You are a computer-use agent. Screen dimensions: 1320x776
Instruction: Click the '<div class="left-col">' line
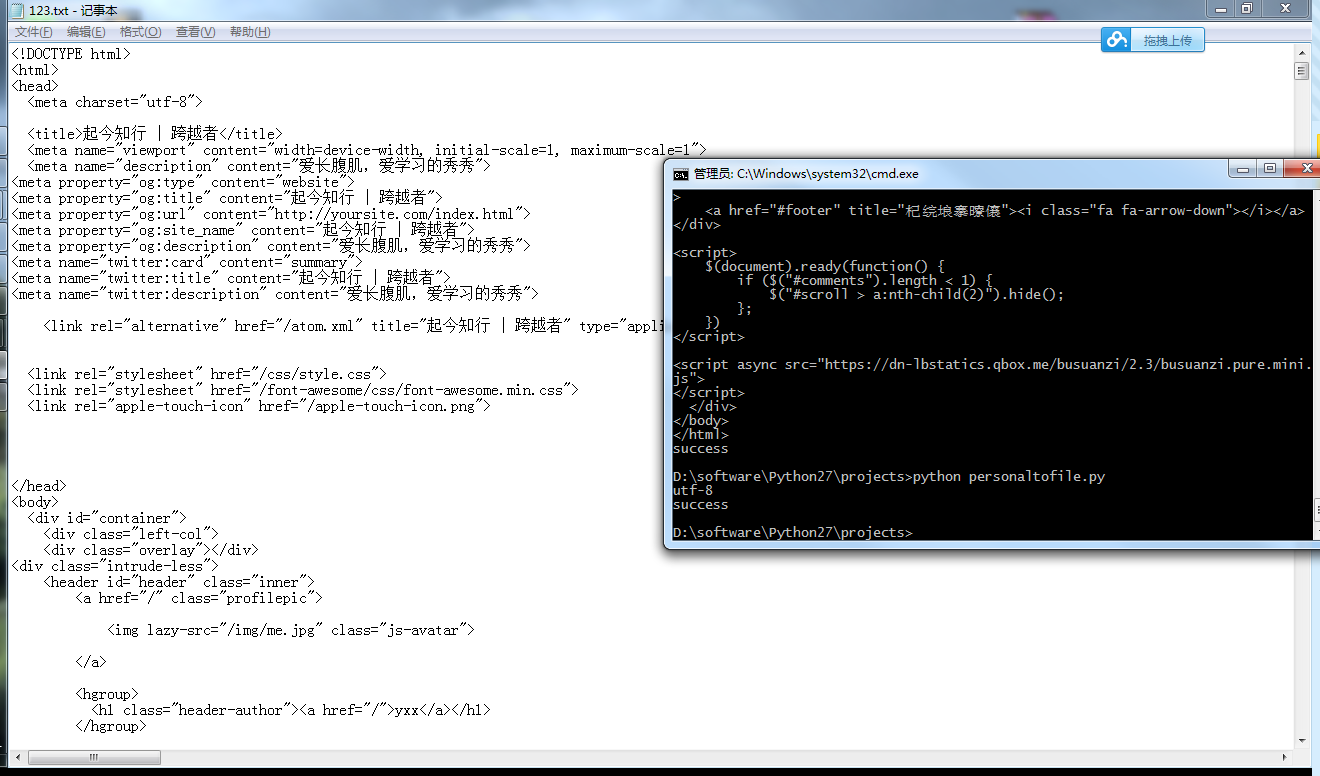coord(131,534)
